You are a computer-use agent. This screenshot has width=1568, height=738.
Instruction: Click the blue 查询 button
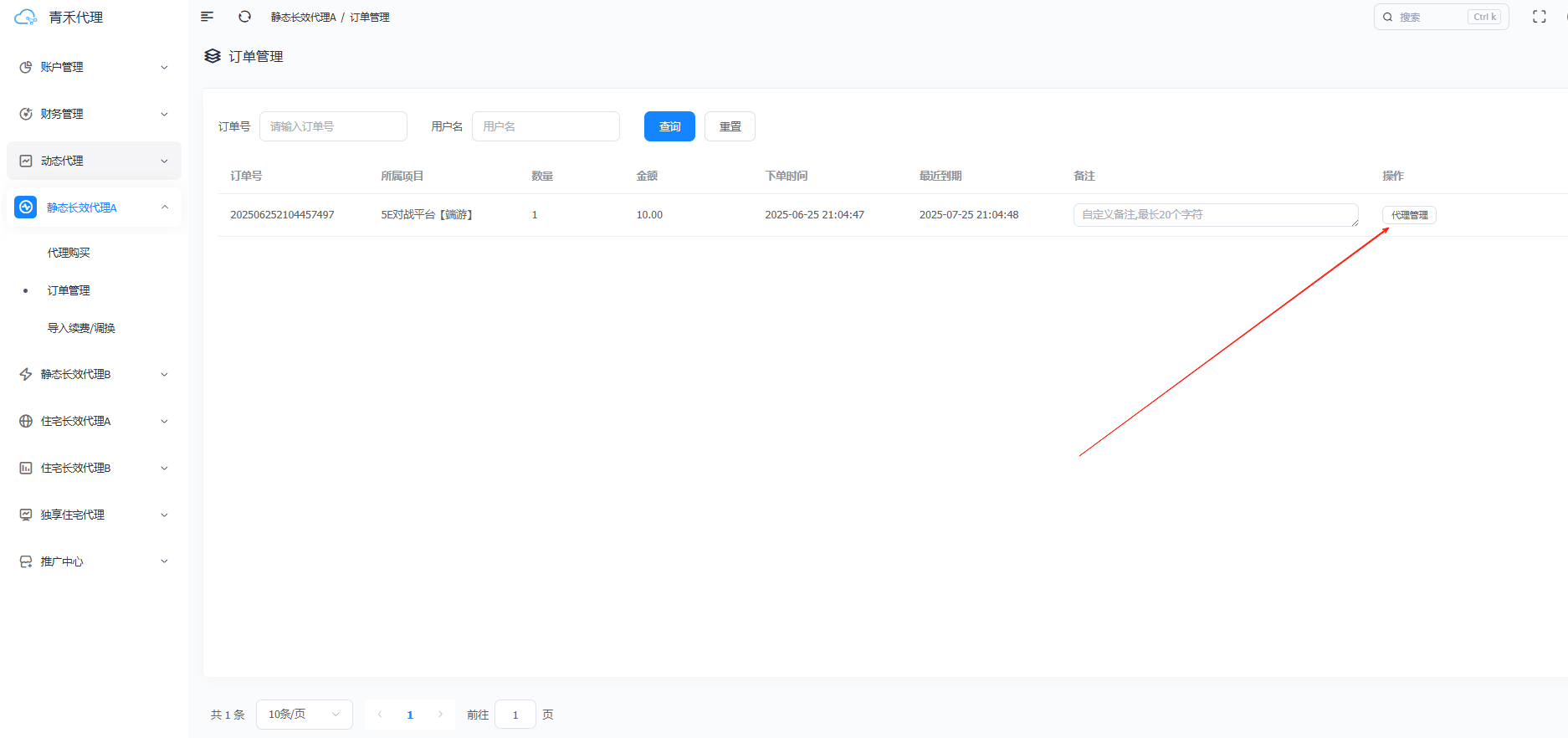click(x=669, y=126)
